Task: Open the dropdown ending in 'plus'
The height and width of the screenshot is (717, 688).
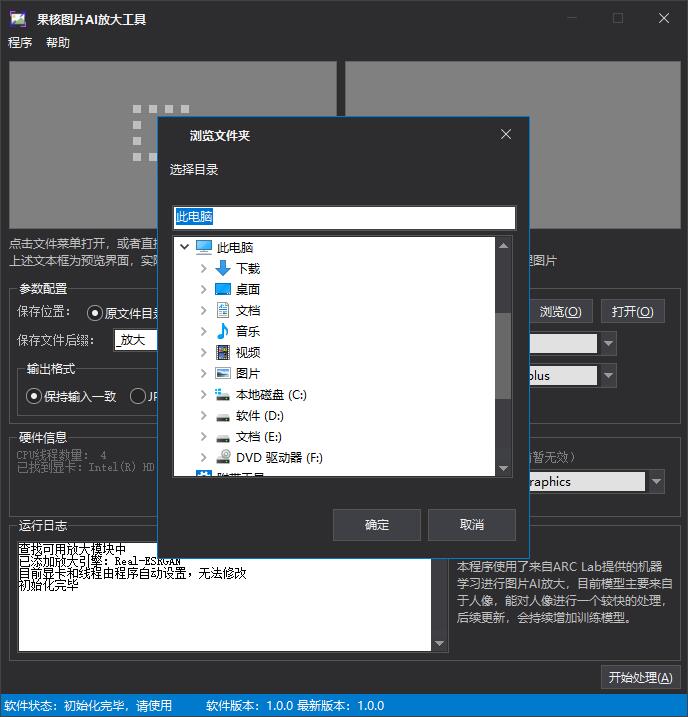Action: pos(608,375)
